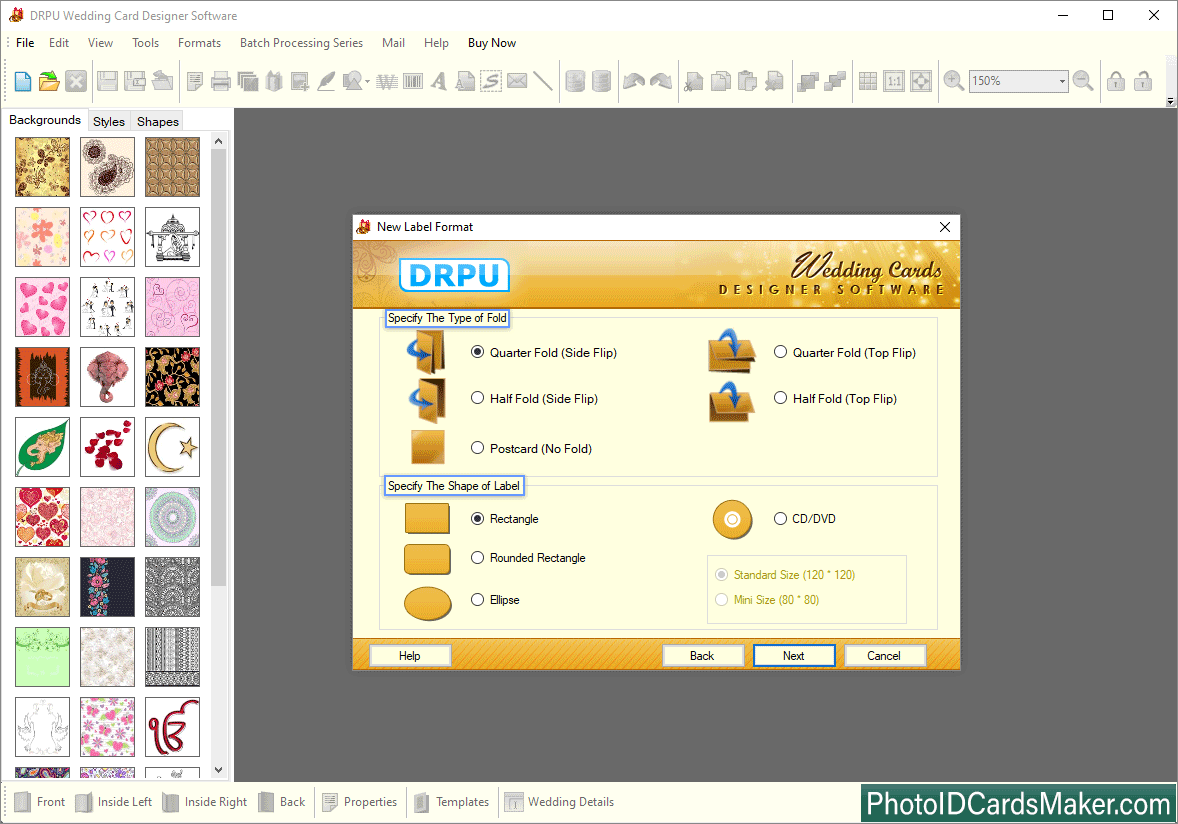The image size is (1178, 824).
Task: Click the backgrounds list scroll down arrow
Action: [219, 770]
